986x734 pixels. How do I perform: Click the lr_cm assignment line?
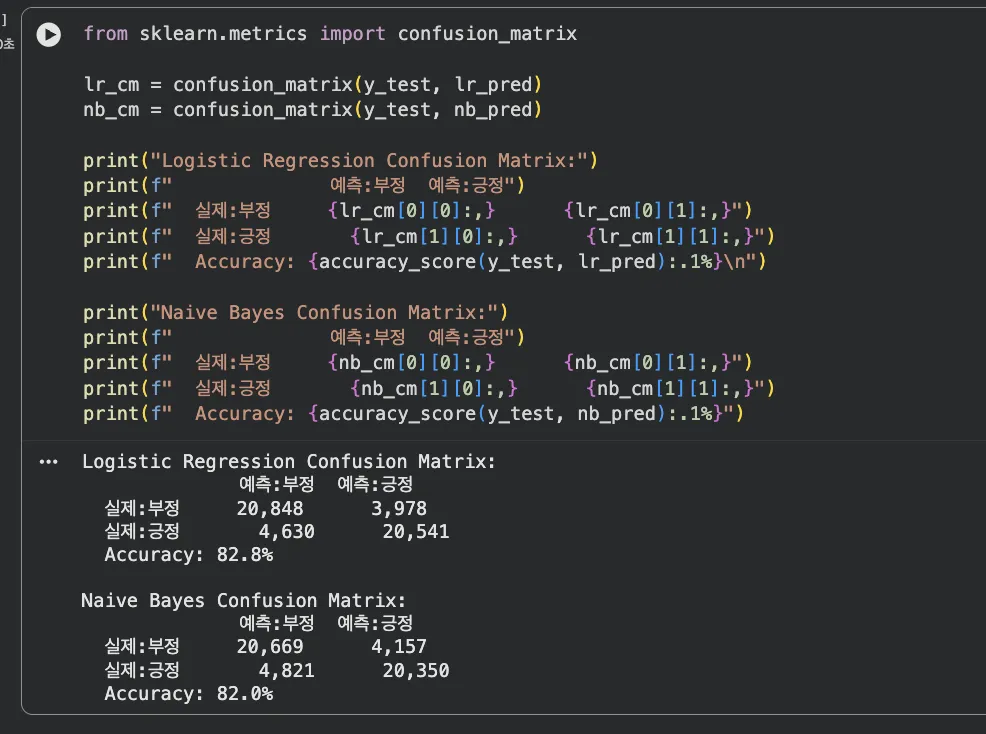(300, 84)
